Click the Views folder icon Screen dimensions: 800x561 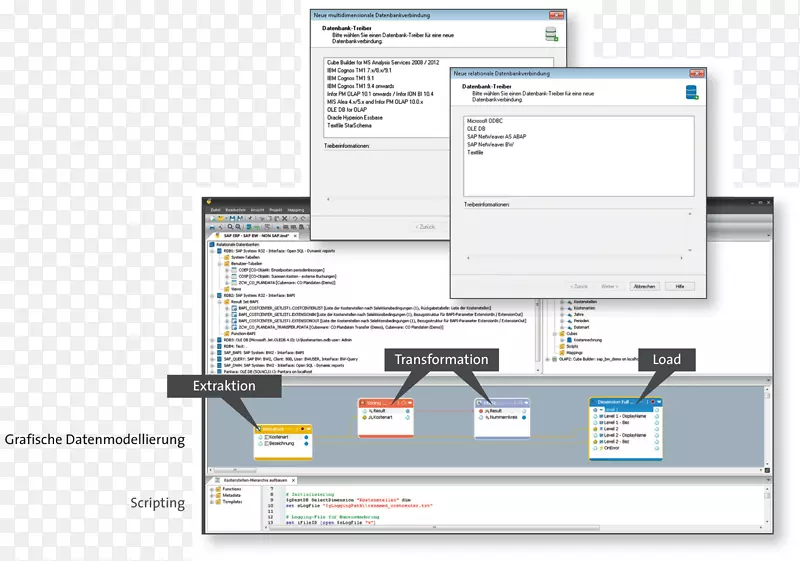pyautogui.click(x=227, y=289)
